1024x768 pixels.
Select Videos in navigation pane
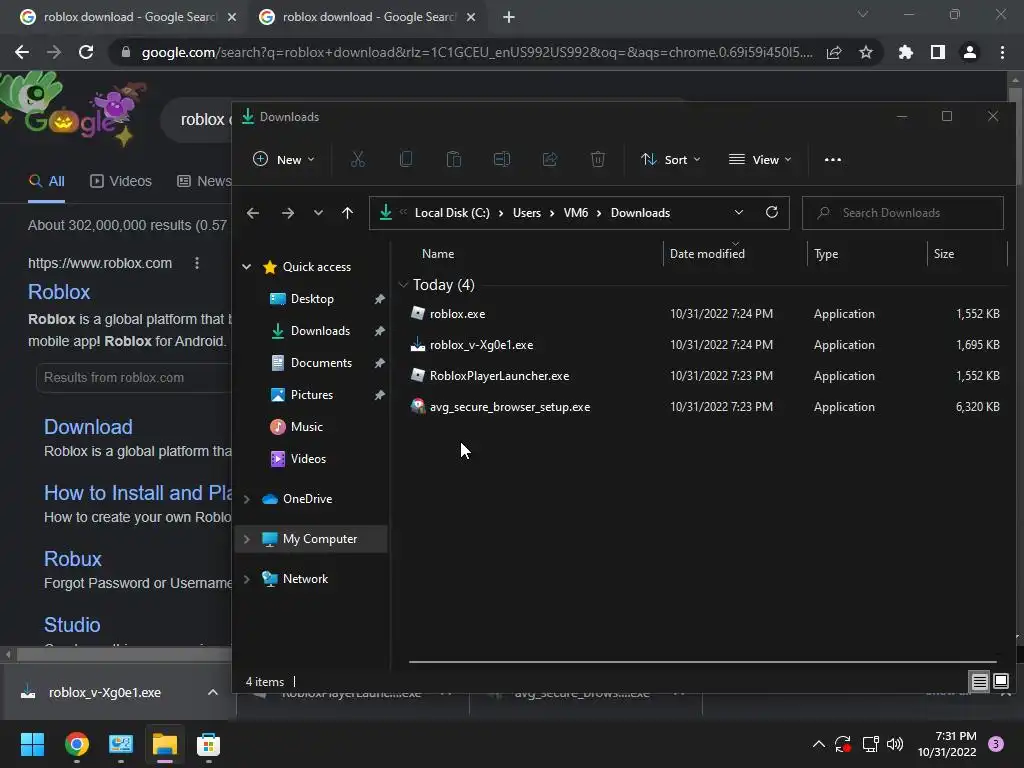coord(308,459)
